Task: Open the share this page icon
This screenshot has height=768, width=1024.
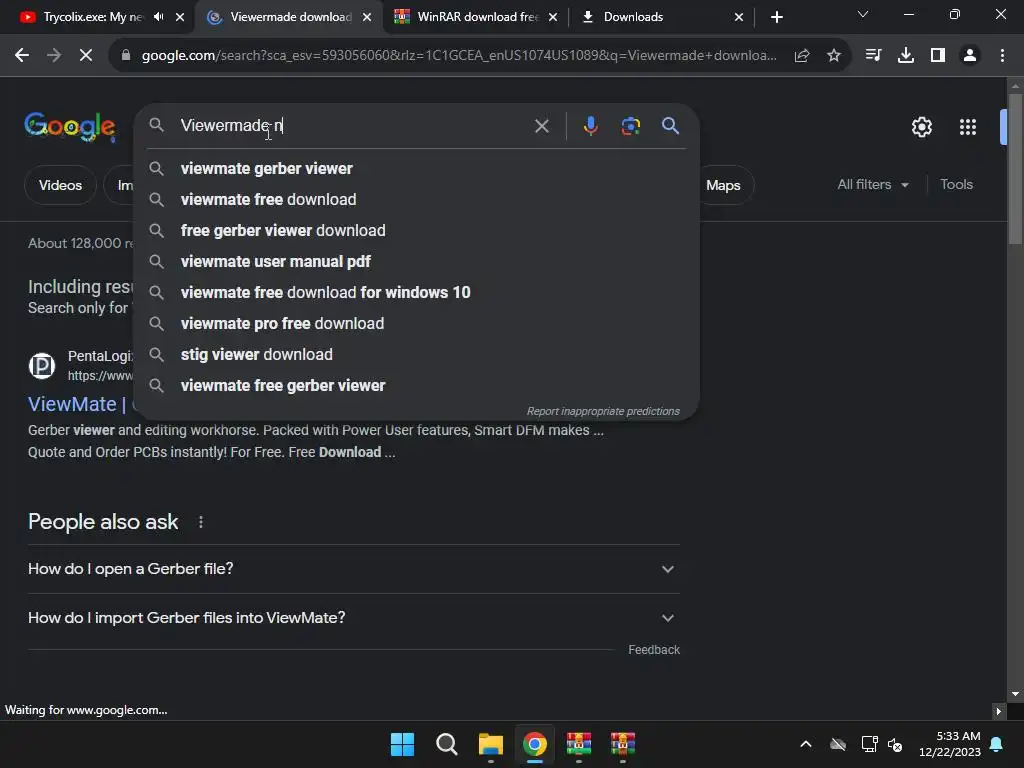Action: click(802, 56)
